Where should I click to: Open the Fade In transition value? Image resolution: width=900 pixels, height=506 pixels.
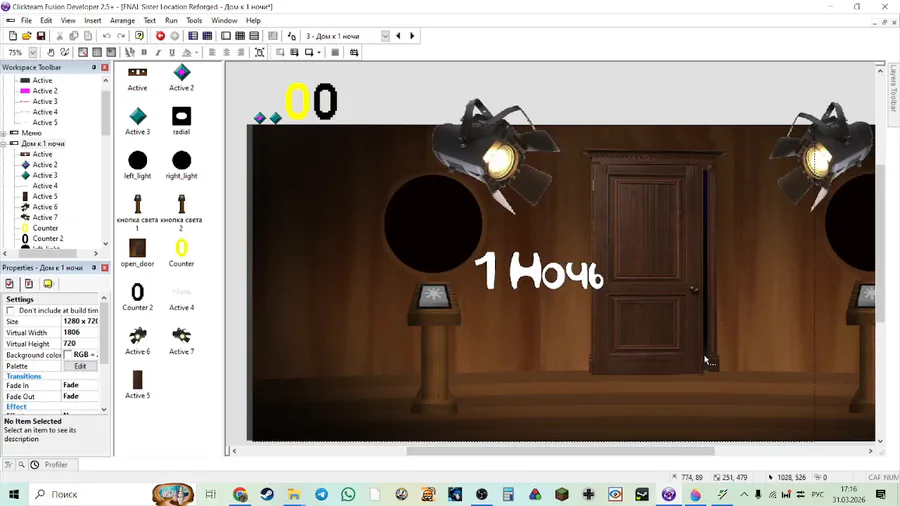click(80, 385)
